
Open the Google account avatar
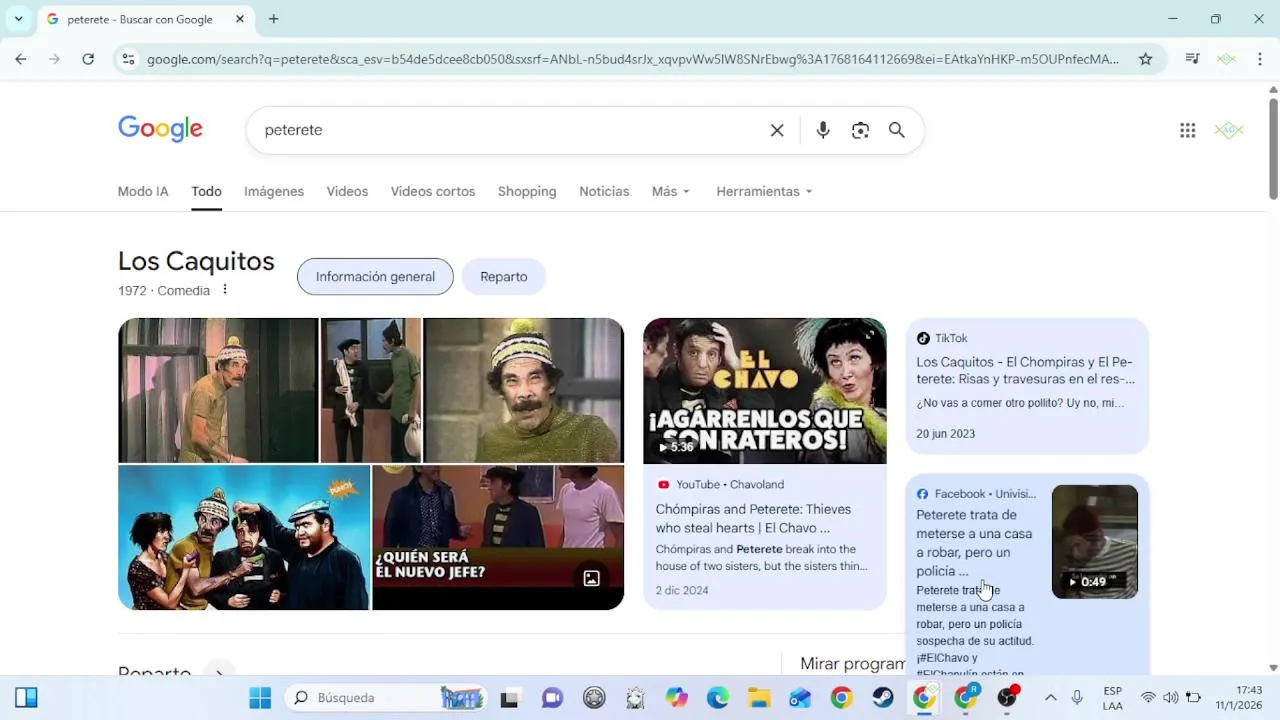1229,130
